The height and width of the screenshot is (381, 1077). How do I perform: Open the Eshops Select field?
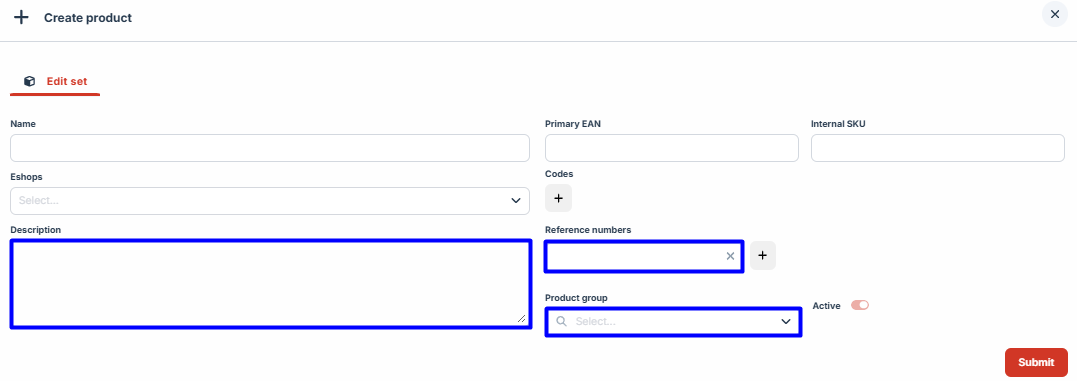[270, 200]
